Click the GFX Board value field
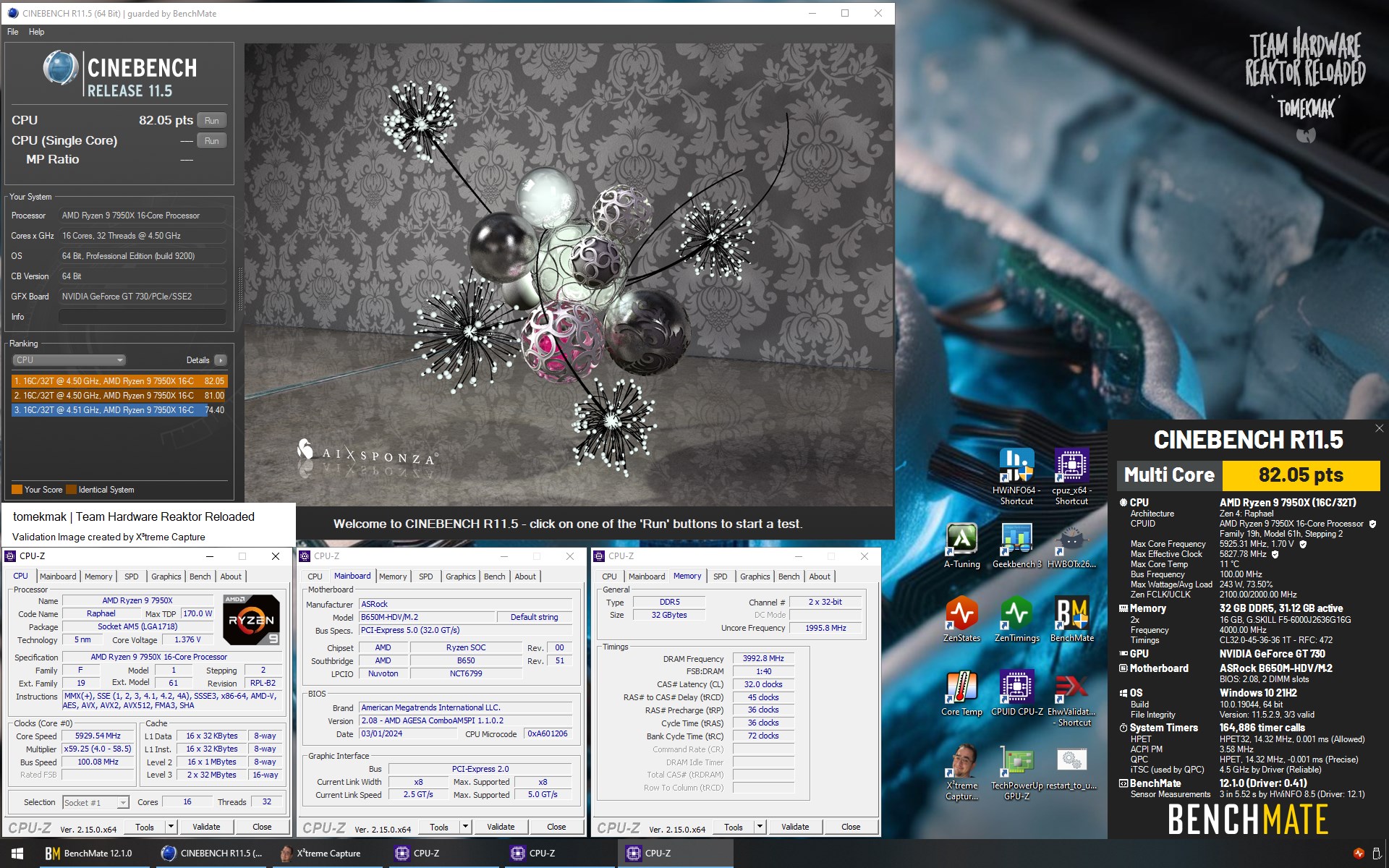This screenshot has height=868, width=1389. 143,297
